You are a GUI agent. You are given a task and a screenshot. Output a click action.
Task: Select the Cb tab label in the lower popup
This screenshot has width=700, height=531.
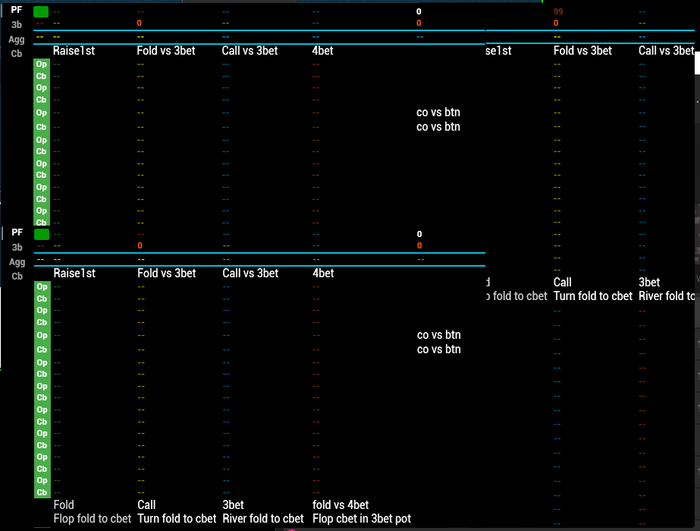coord(17,276)
